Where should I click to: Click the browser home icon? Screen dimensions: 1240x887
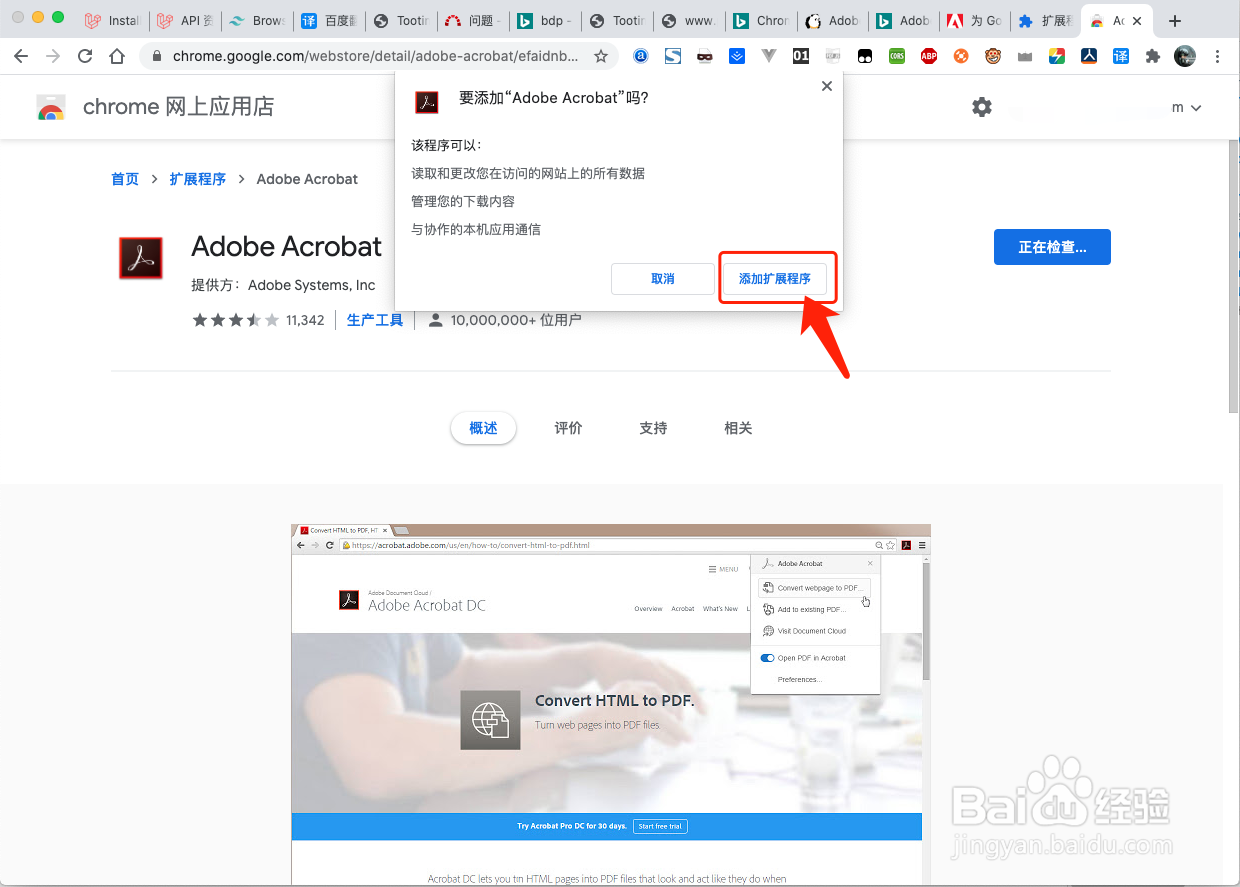pos(117,56)
